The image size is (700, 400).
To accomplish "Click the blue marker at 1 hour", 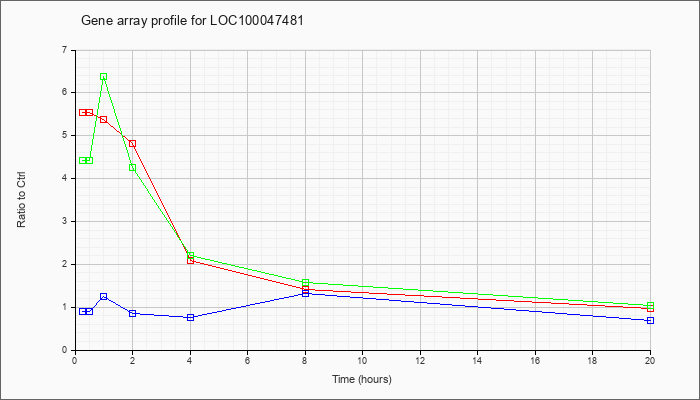I will point(104,296).
